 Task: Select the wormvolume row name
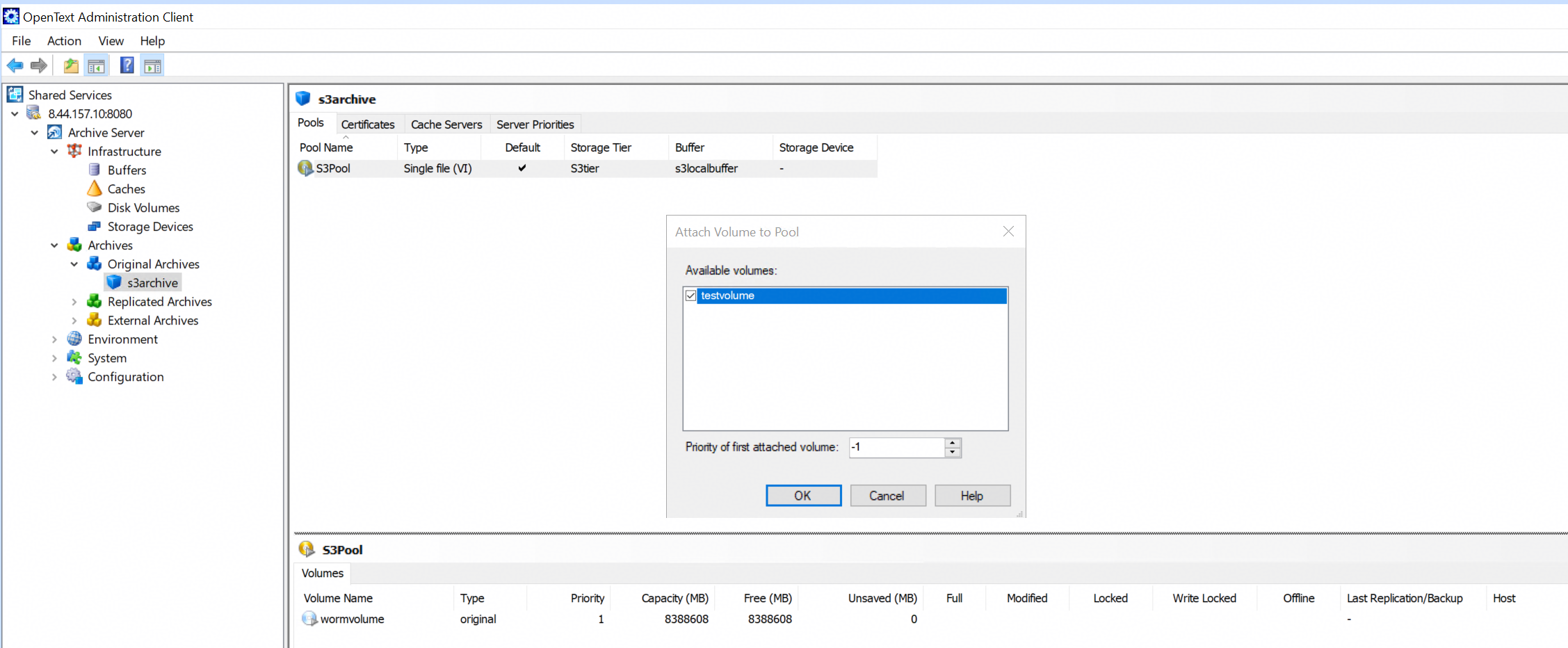352,619
